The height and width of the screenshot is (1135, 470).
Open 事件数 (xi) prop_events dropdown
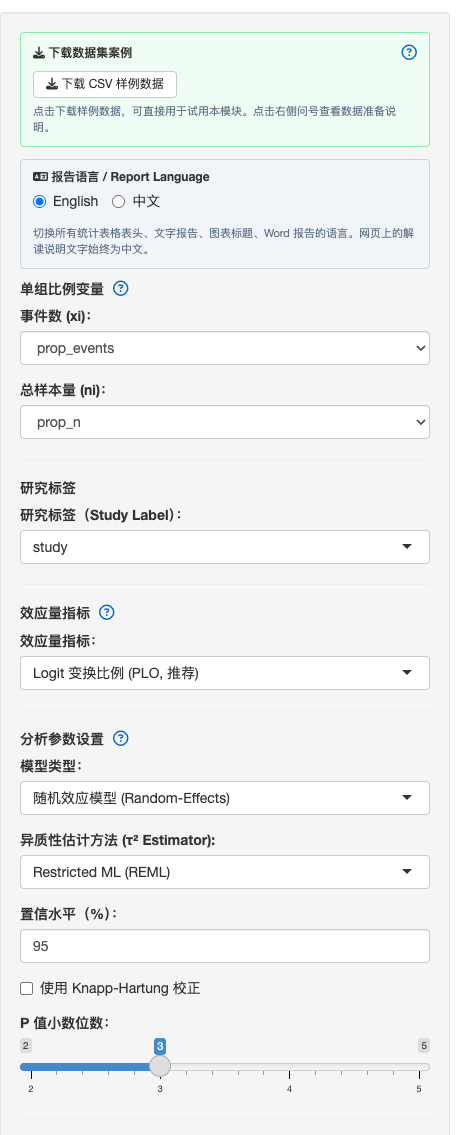[224, 348]
